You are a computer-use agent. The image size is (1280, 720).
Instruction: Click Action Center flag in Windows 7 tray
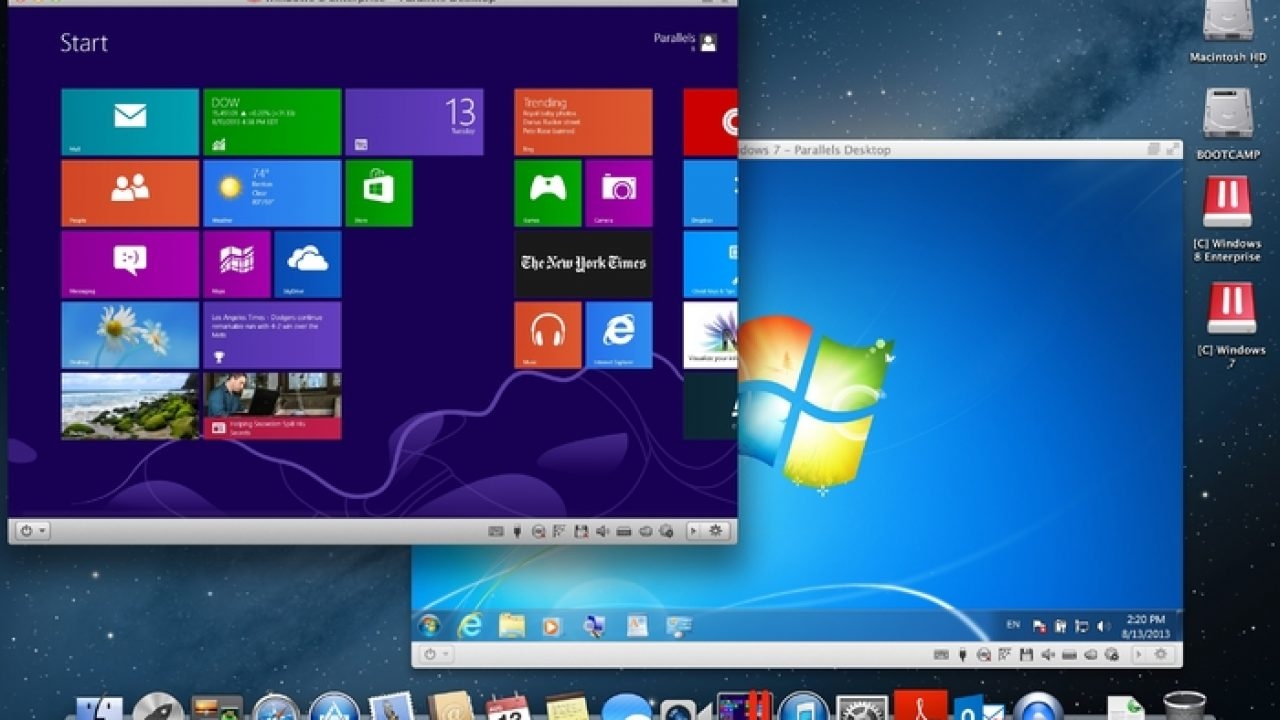coord(1040,626)
